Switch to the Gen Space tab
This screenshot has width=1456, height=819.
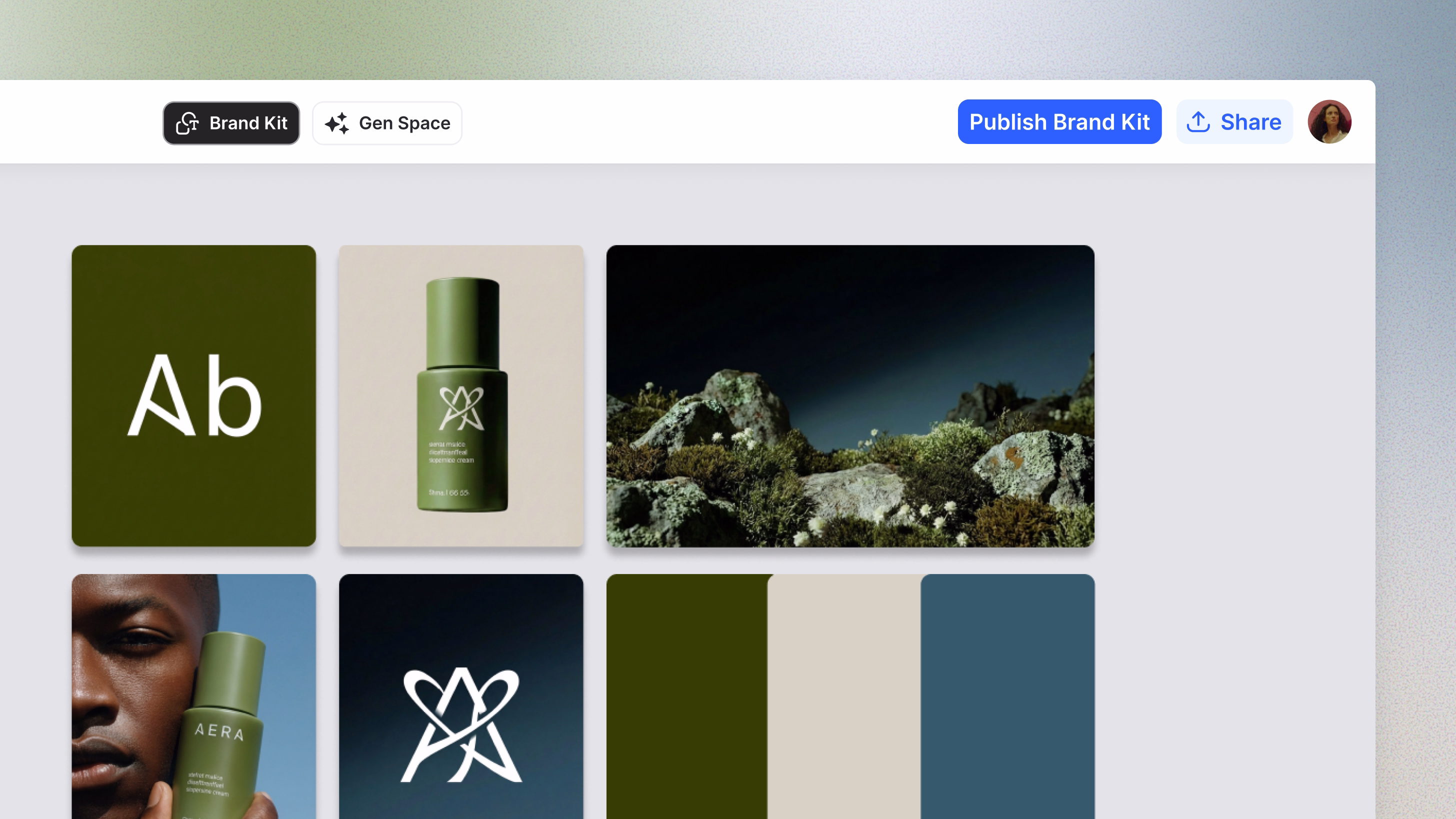[x=387, y=123]
